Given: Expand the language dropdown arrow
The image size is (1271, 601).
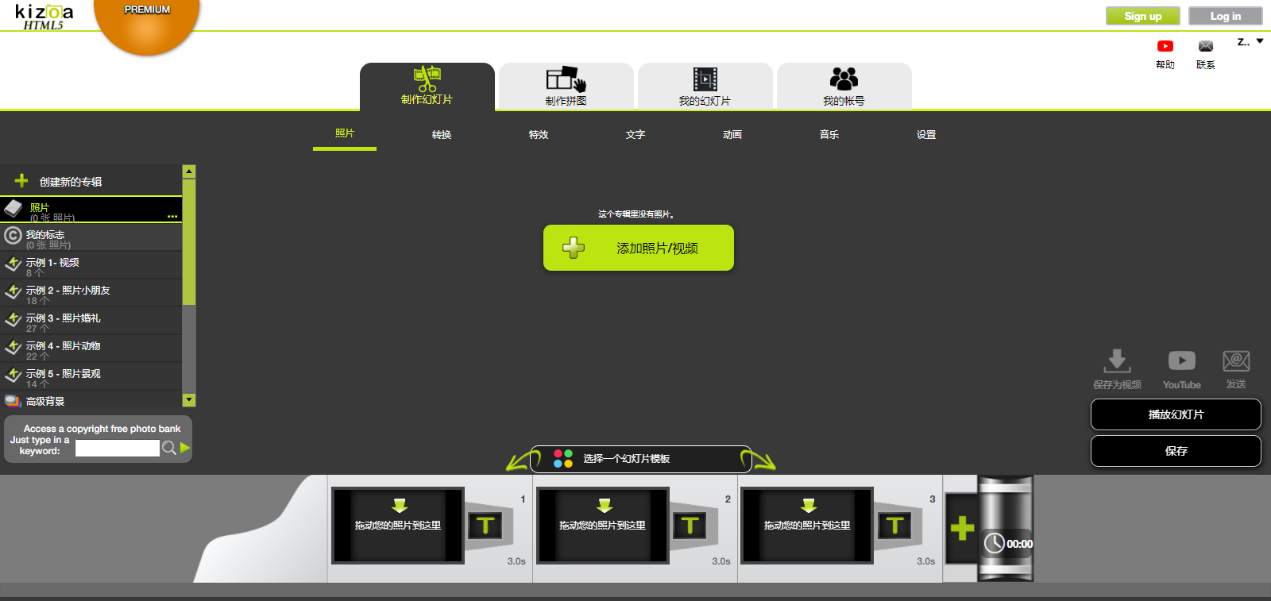Looking at the screenshot, I should point(1260,42).
